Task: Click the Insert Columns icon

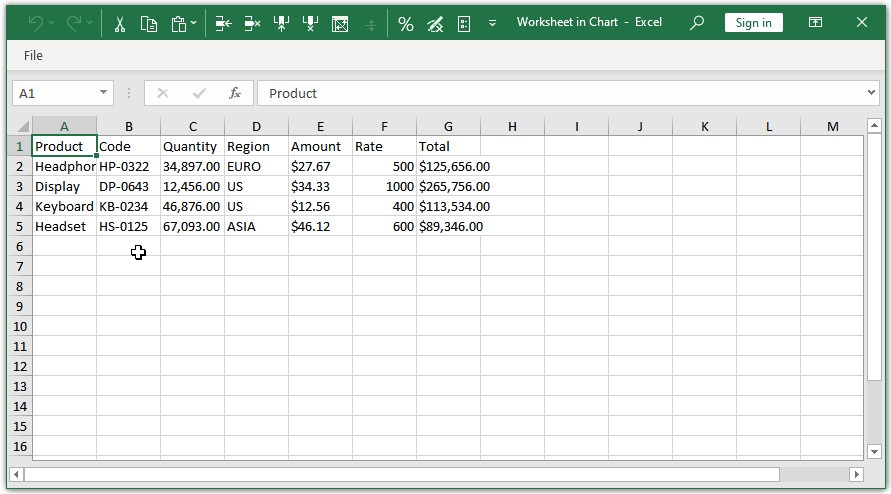Action: [281, 24]
